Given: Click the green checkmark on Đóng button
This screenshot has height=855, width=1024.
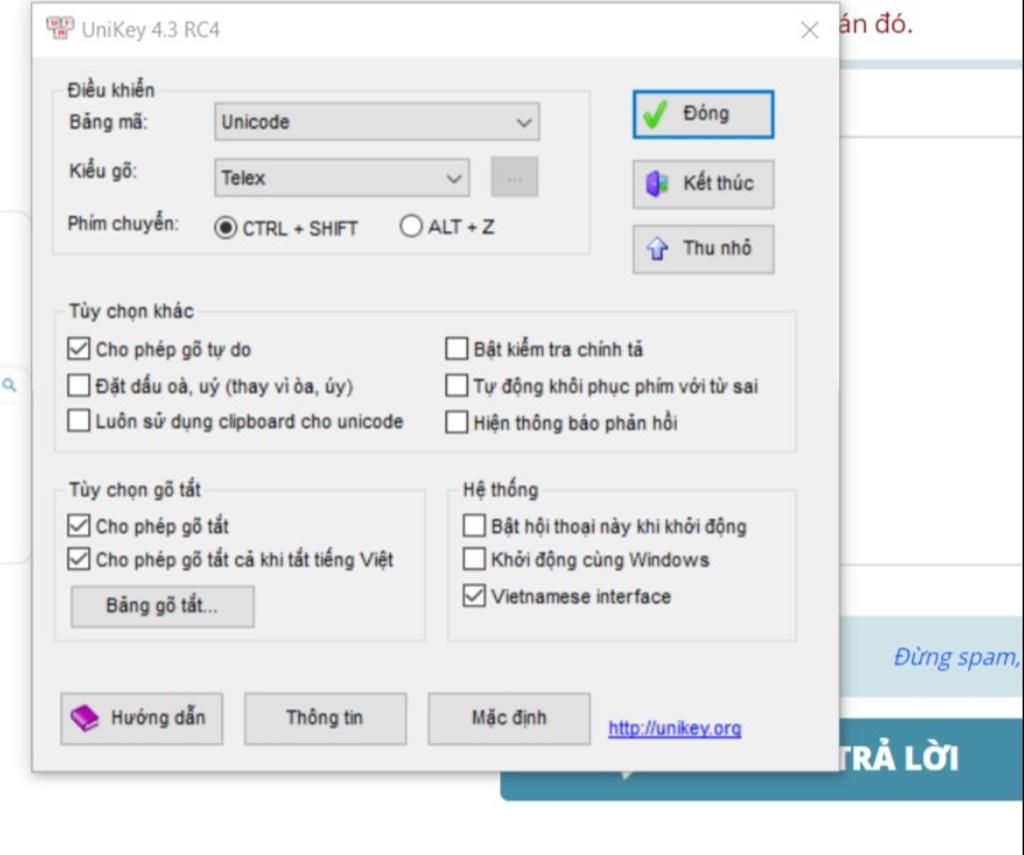Looking at the screenshot, I should 655,114.
